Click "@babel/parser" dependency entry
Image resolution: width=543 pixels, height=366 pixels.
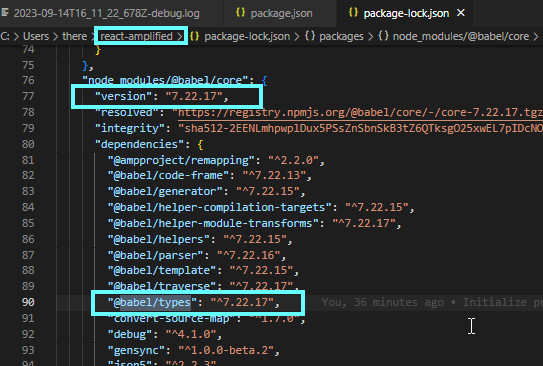[197, 255]
